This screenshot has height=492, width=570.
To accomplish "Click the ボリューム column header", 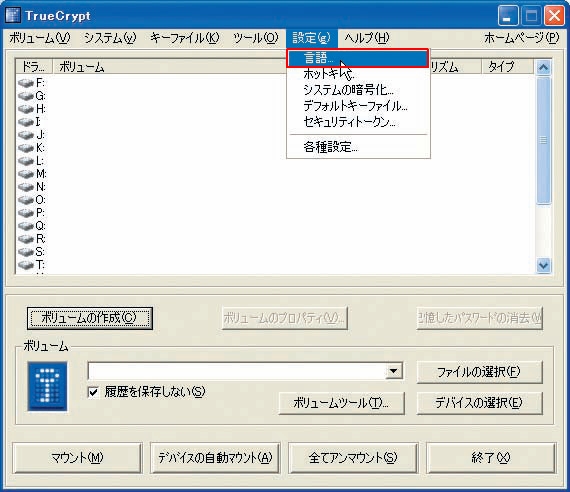I will (169, 67).
